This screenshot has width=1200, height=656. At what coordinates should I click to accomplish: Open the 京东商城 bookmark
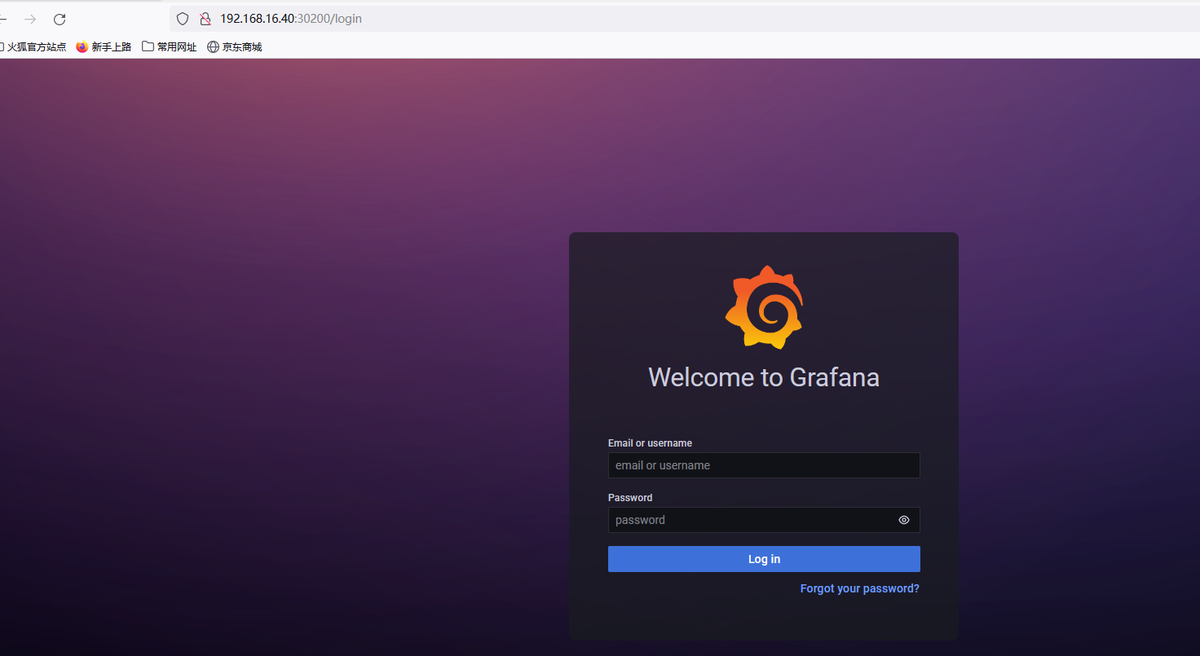[234, 47]
